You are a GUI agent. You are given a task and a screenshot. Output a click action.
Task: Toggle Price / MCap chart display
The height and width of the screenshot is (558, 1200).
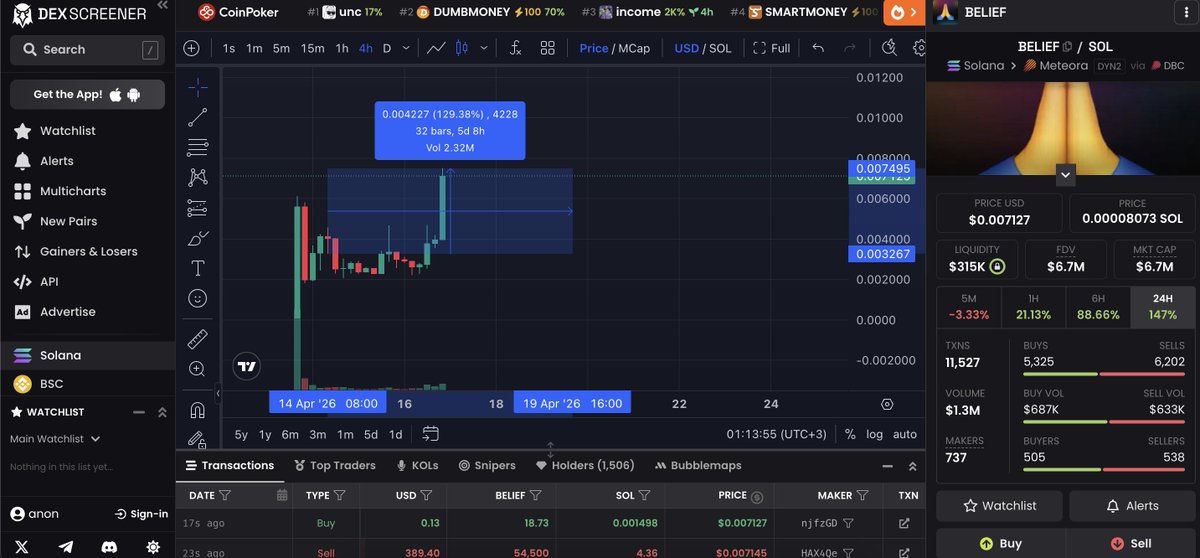coord(614,48)
